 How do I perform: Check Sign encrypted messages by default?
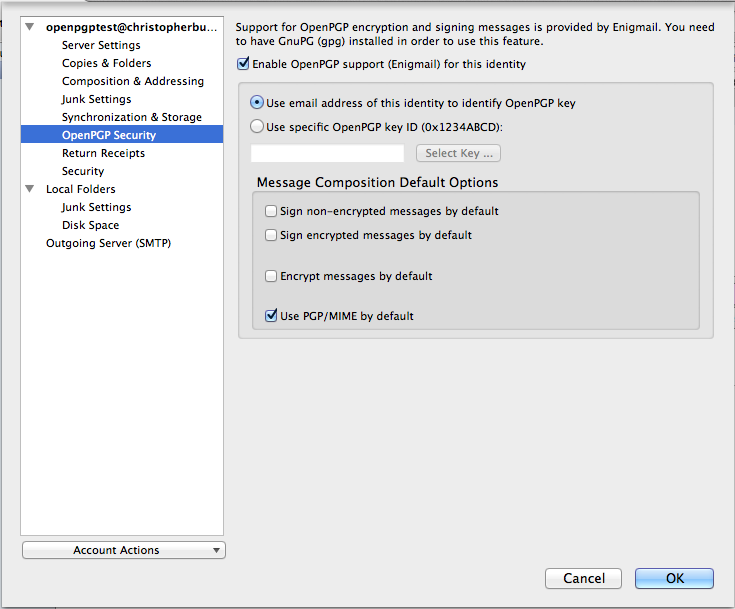(x=271, y=235)
